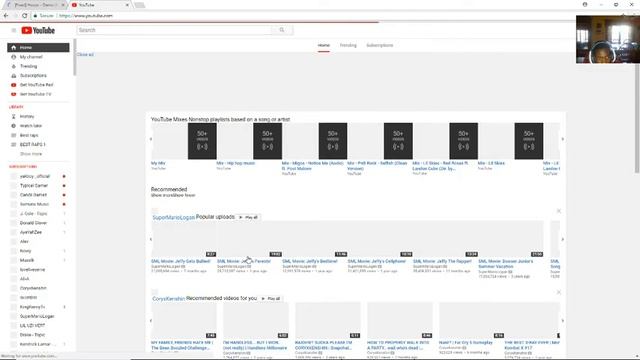Play all SuperMarioLogan popular uploads
The height and width of the screenshot is (360, 640).
coord(248,218)
